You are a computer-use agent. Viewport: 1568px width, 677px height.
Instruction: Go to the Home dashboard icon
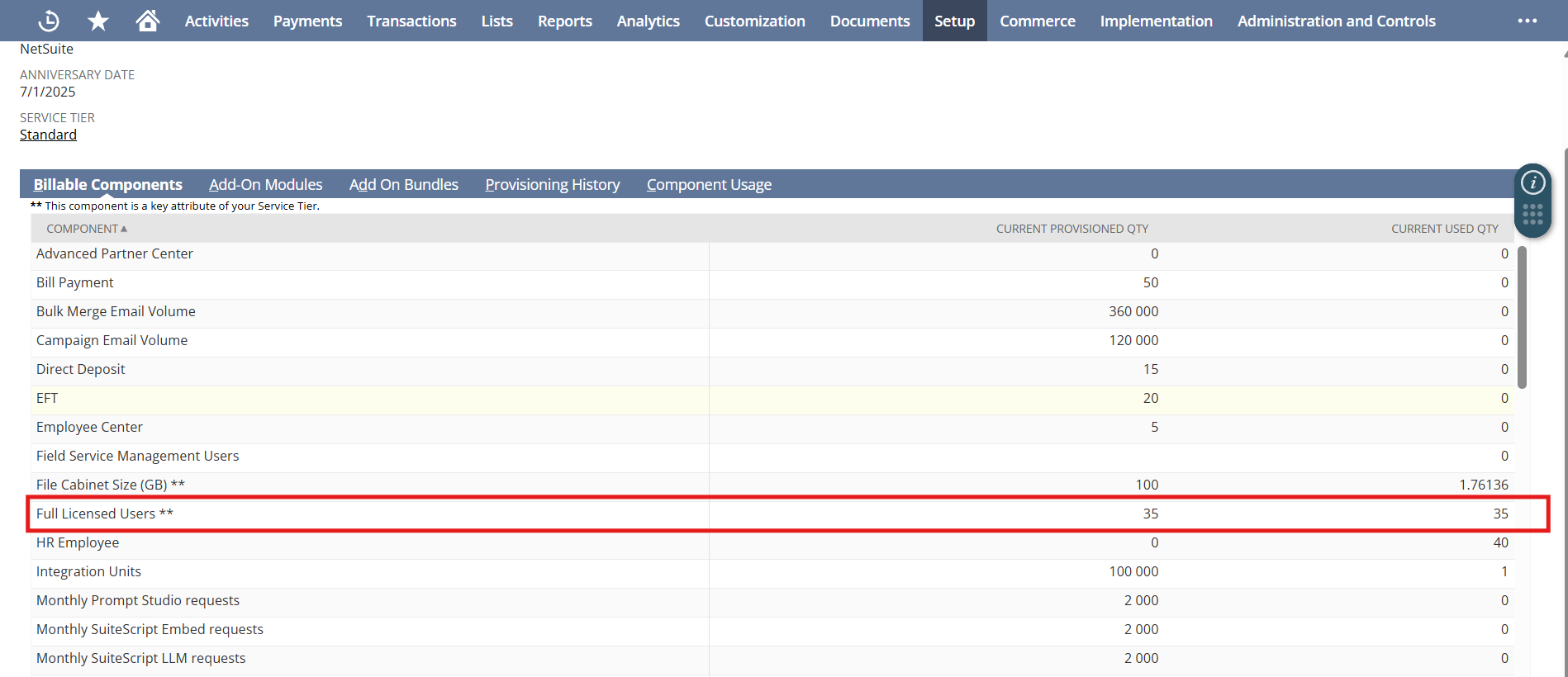point(148,21)
